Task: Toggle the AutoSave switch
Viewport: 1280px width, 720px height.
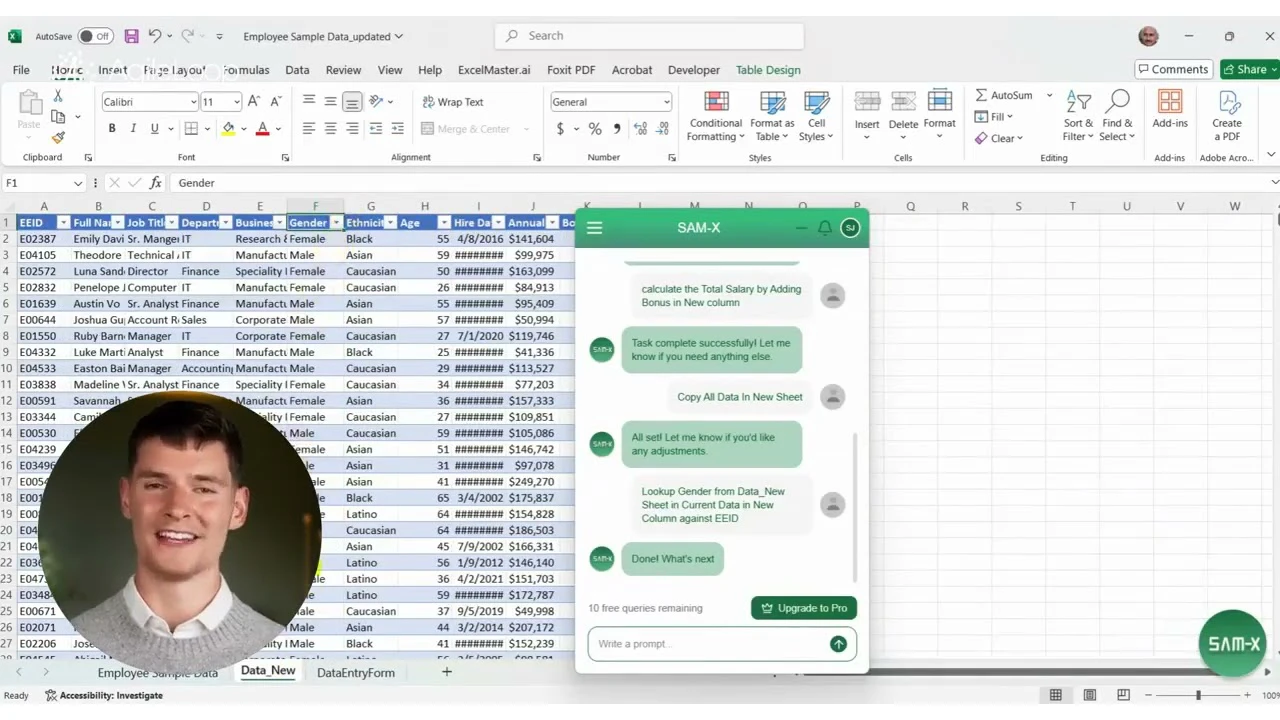Action: pyautogui.click(x=95, y=36)
